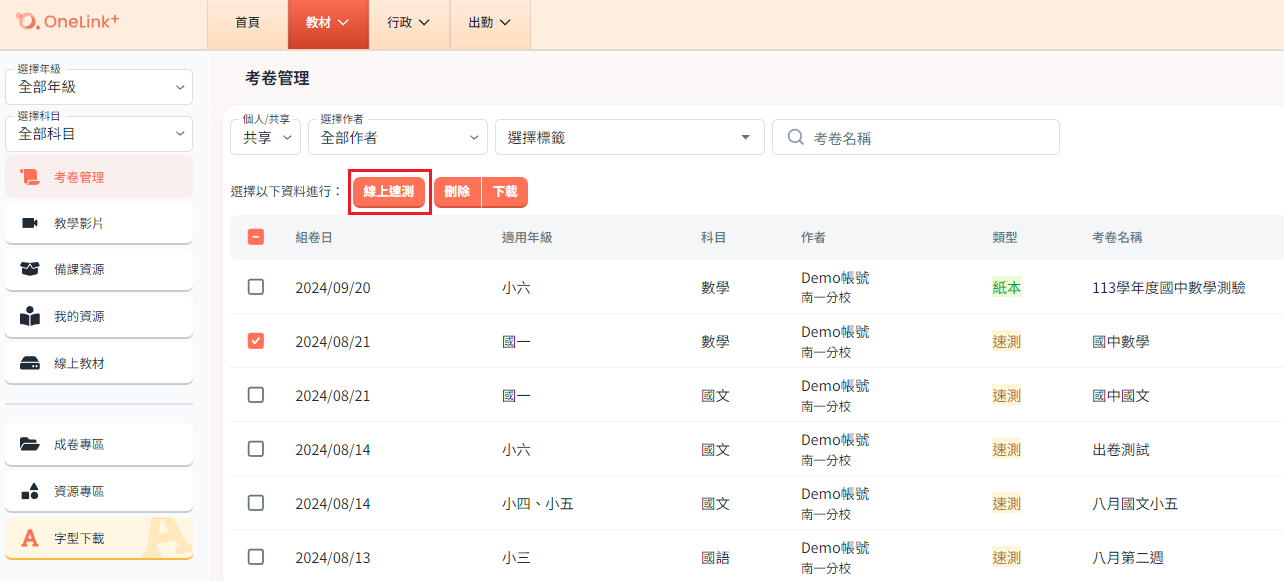
Task: Click the 備課資源 open box icon
Action: pyautogui.click(x=29, y=269)
